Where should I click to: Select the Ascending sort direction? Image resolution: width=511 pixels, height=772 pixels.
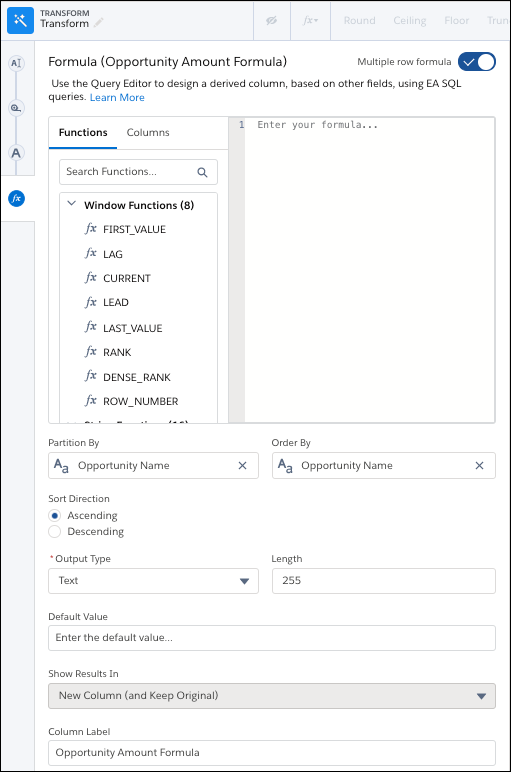pos(55,515)
